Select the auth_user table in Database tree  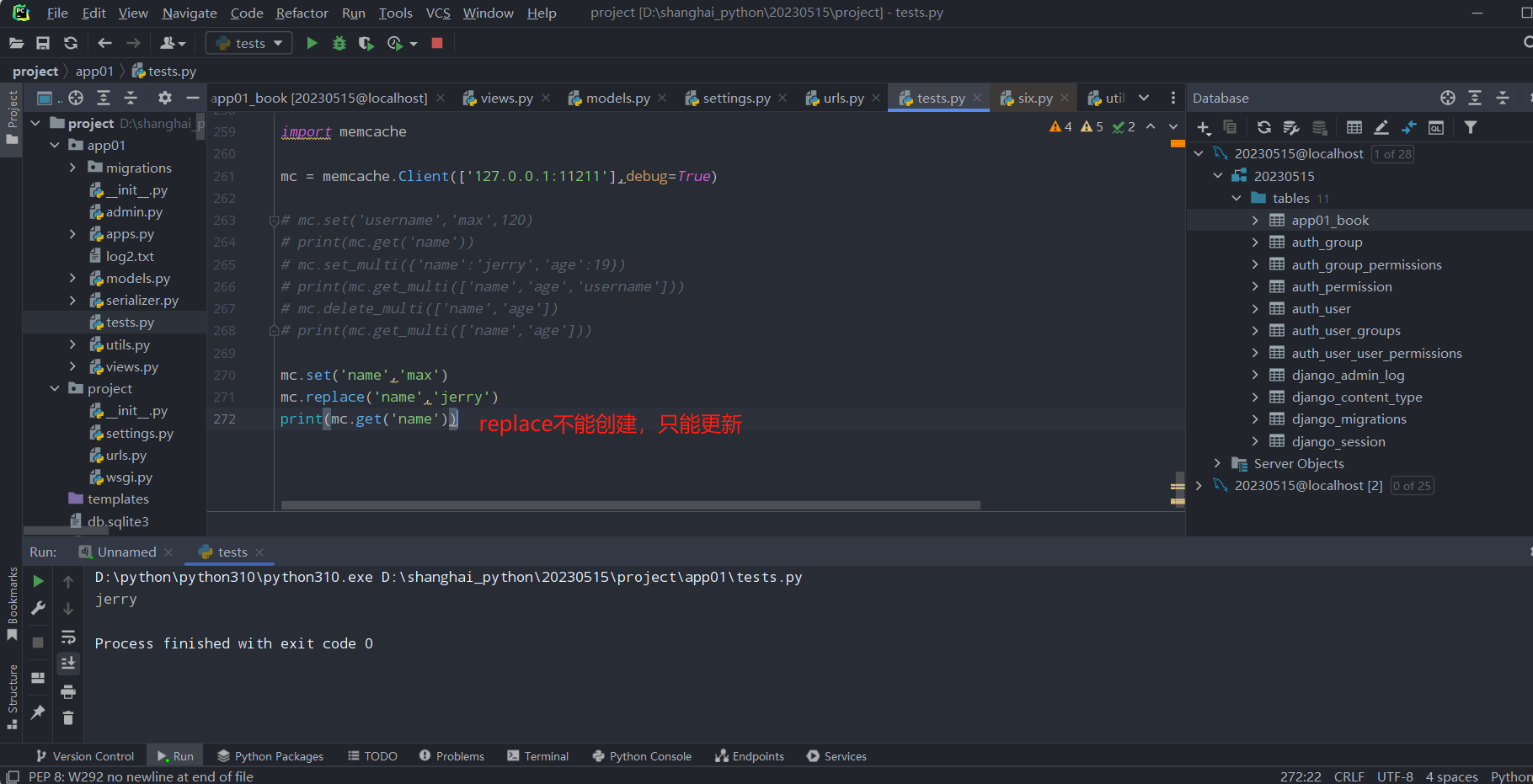1321,308
